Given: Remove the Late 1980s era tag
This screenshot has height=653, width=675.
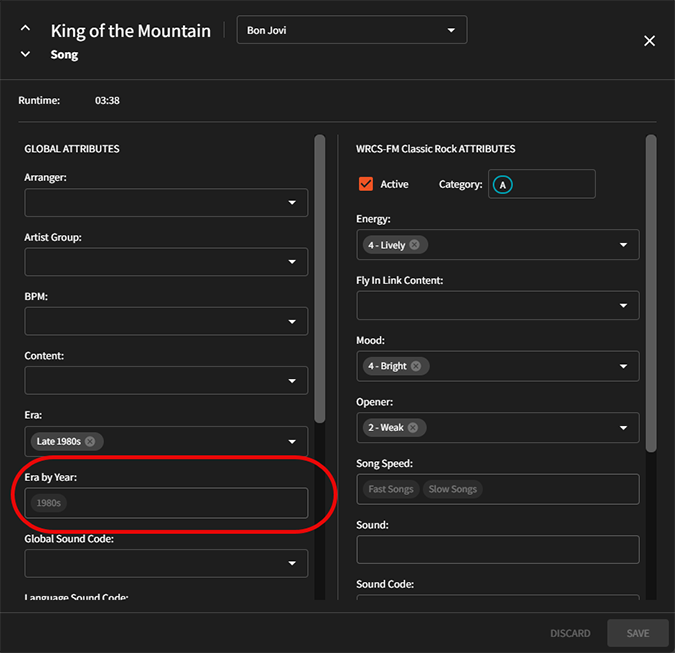Looking at the screenshot, I should click(x=90, y=441).
